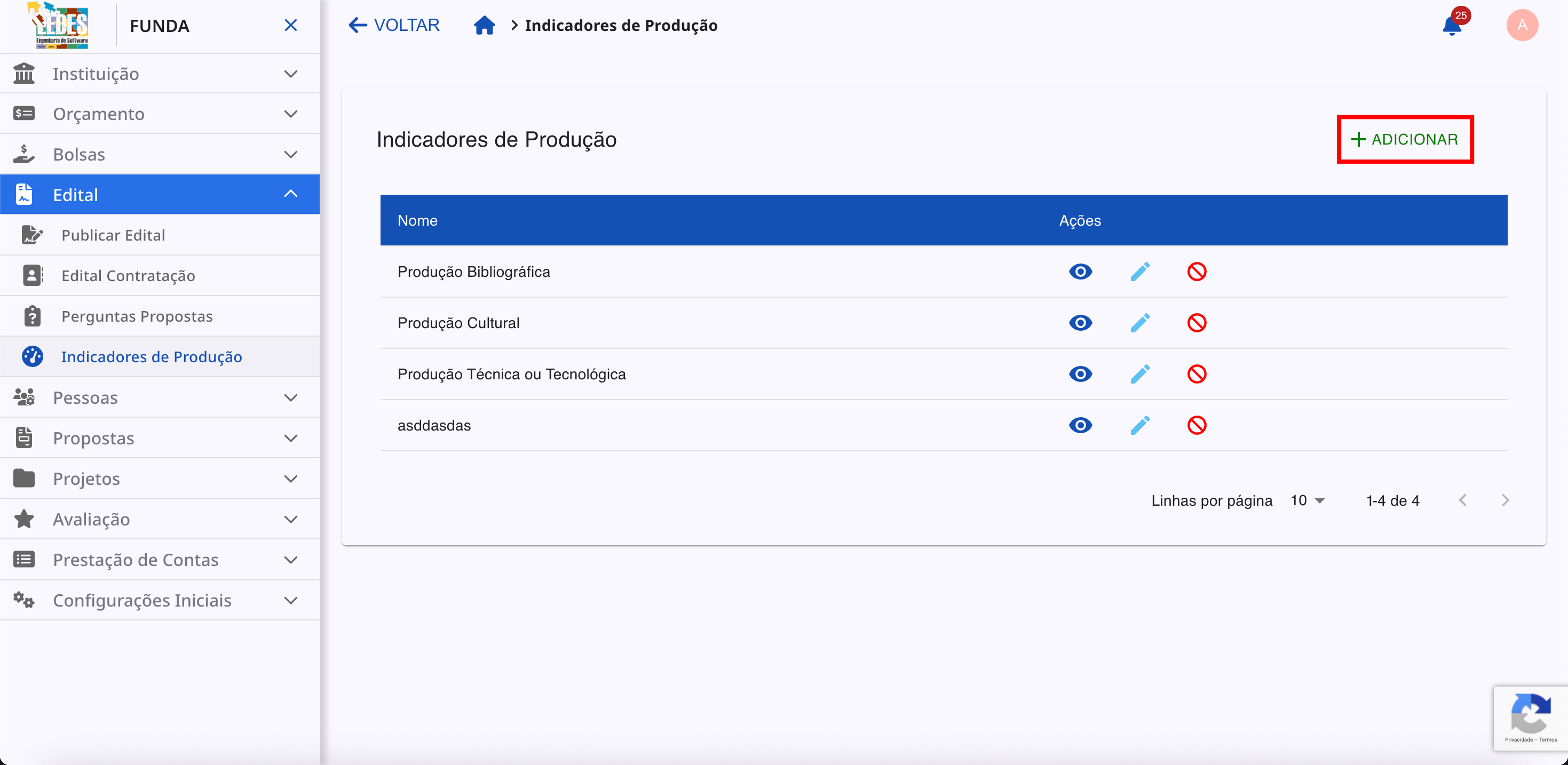Click the ADICIONAR button
Screen dimensions: 1568x765
point(1405,139)
